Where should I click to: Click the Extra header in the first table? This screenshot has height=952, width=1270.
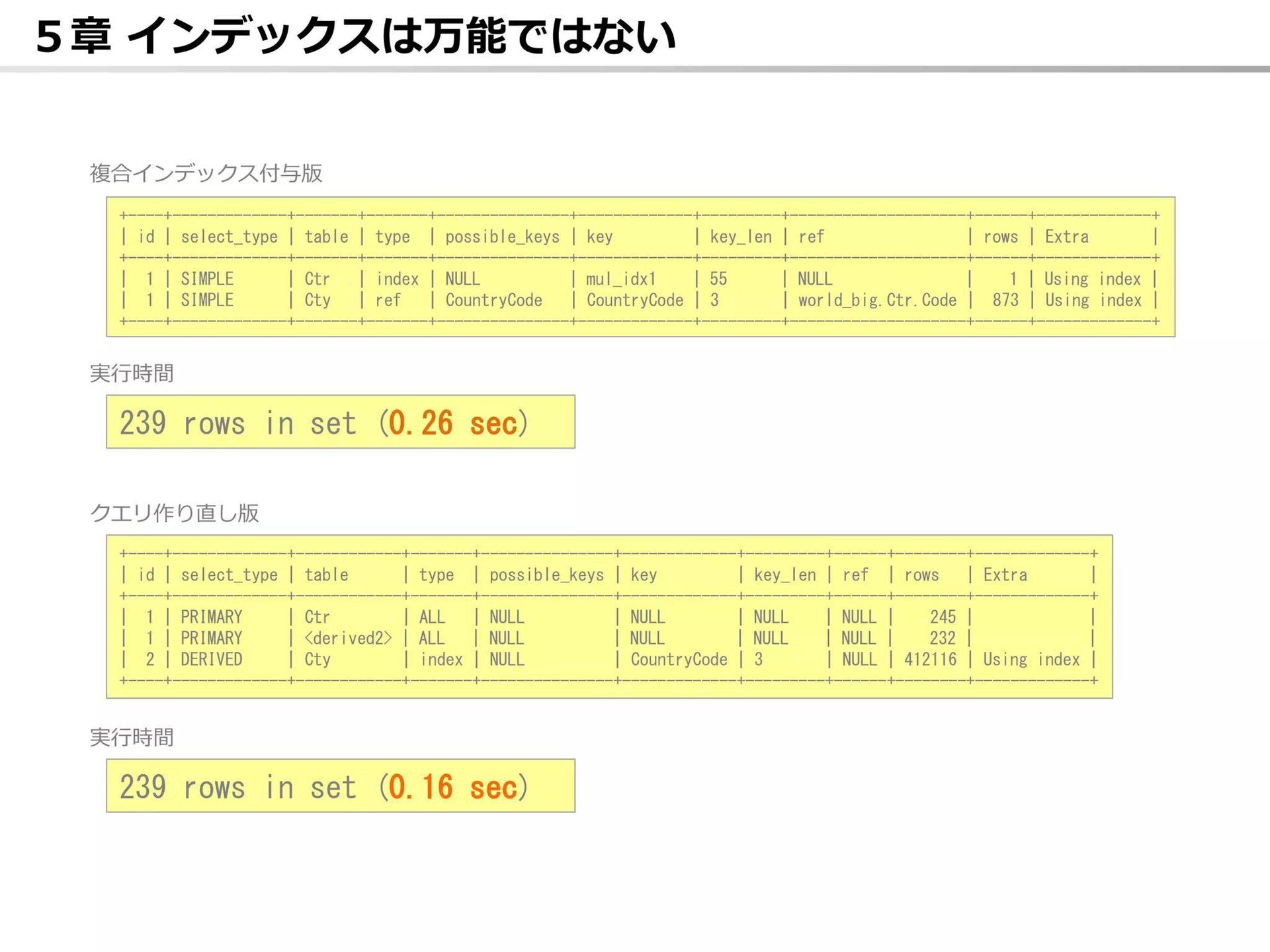tap(1066, 237)
